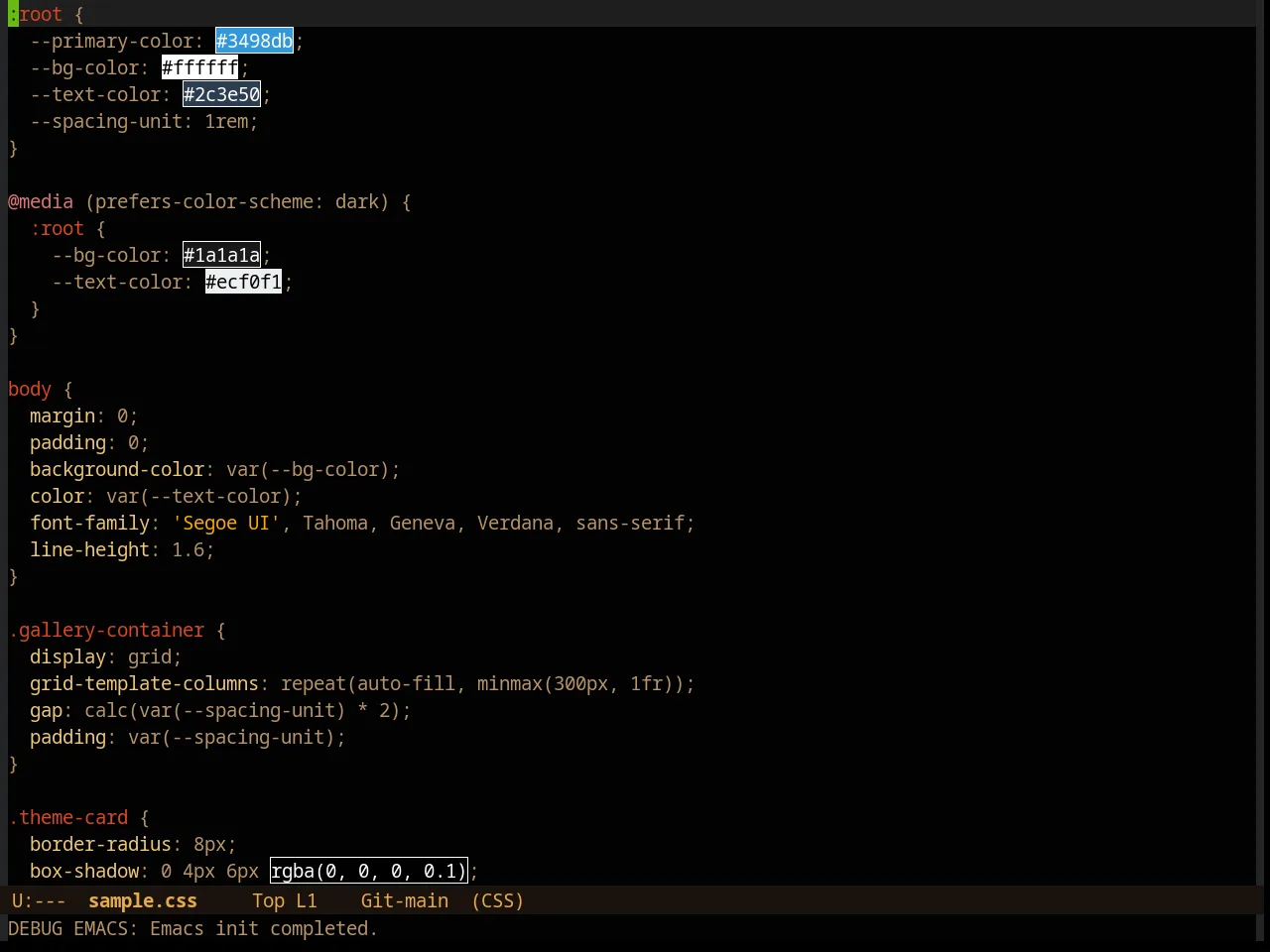Click the @media keyword
This screenshot has height=952, width=1270.
[41, 201]
